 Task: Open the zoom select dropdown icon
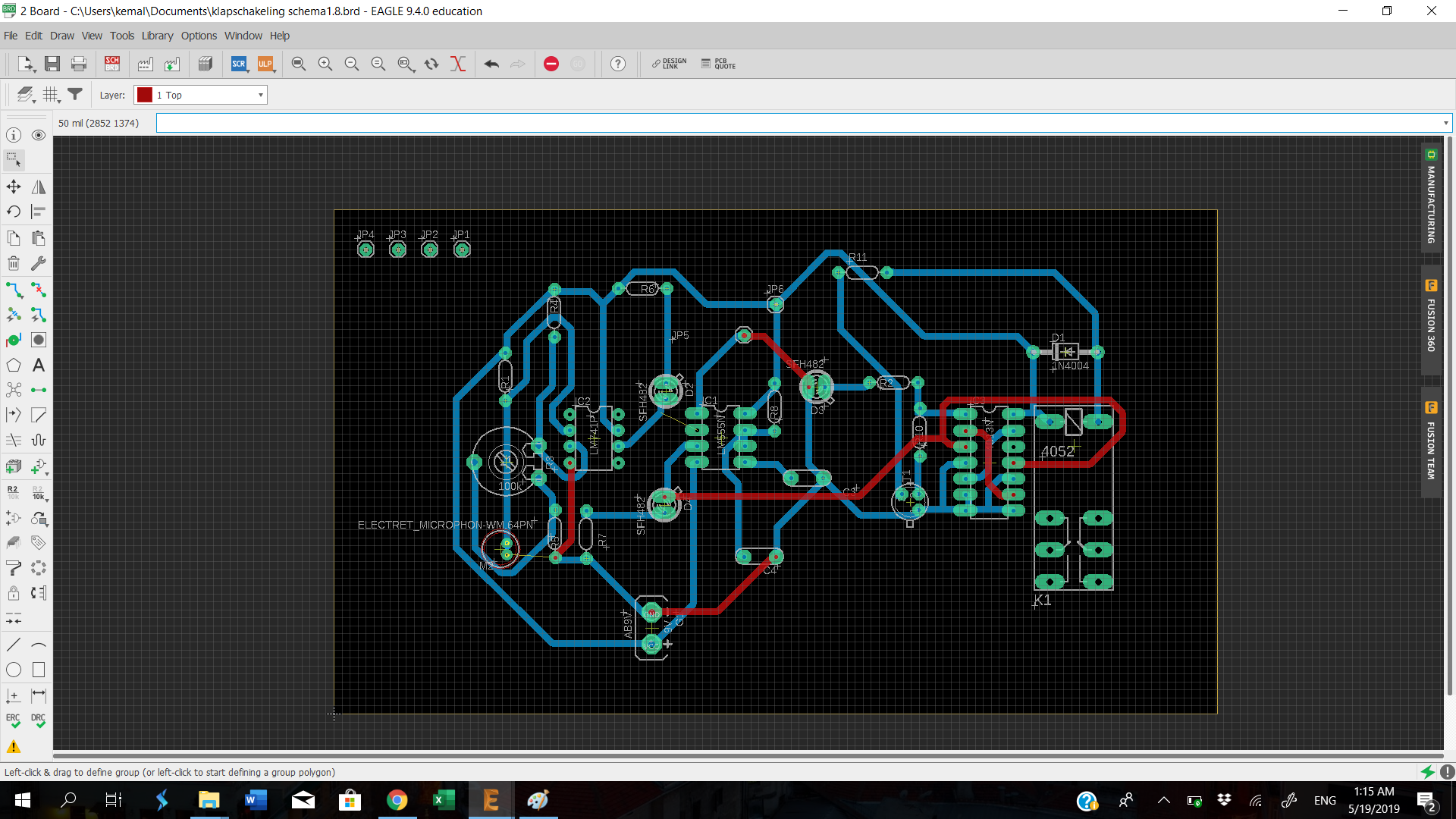406,64
